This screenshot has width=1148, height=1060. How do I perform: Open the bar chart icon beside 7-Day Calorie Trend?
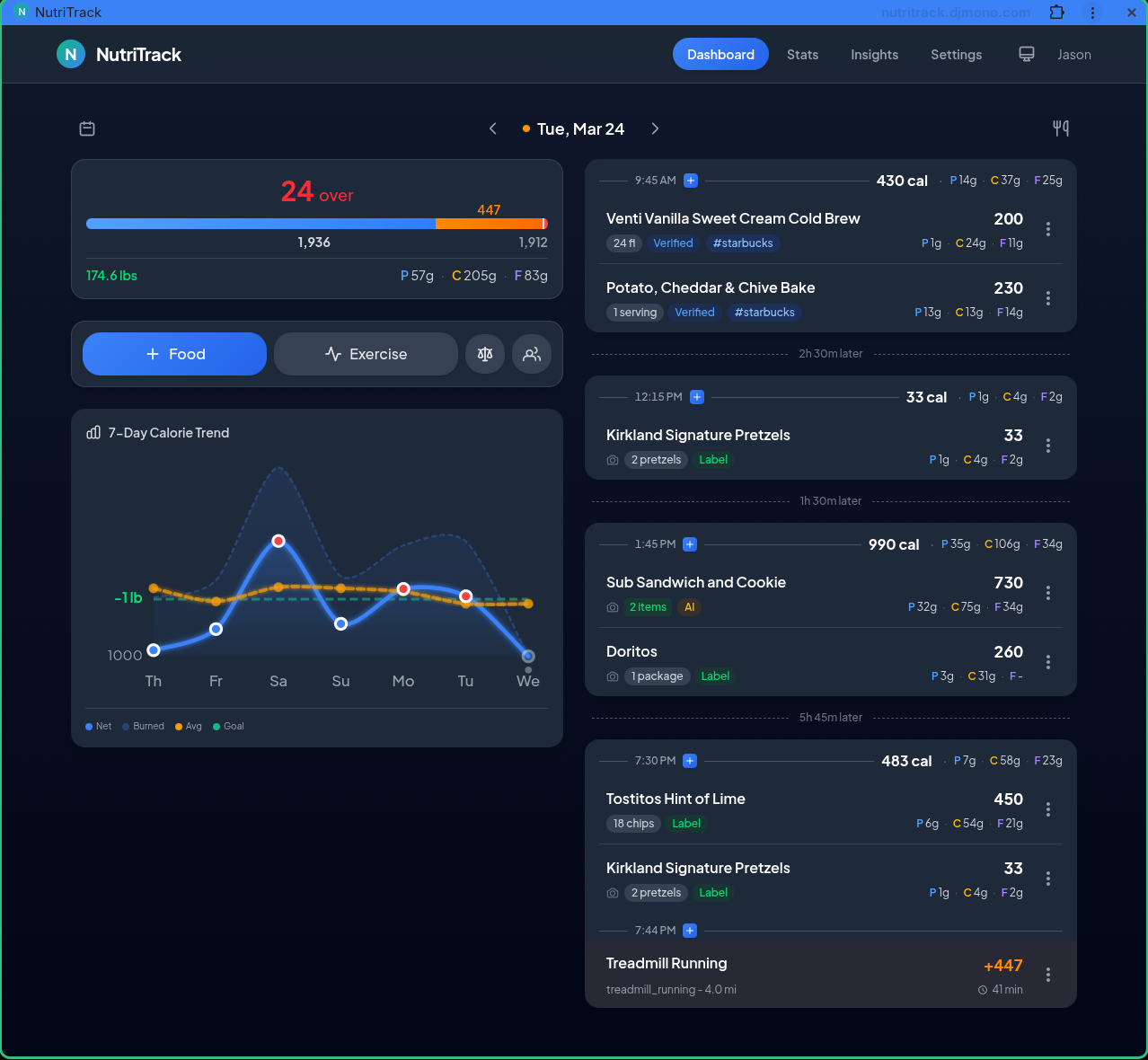pyautogui.click(x=93, y=432)
